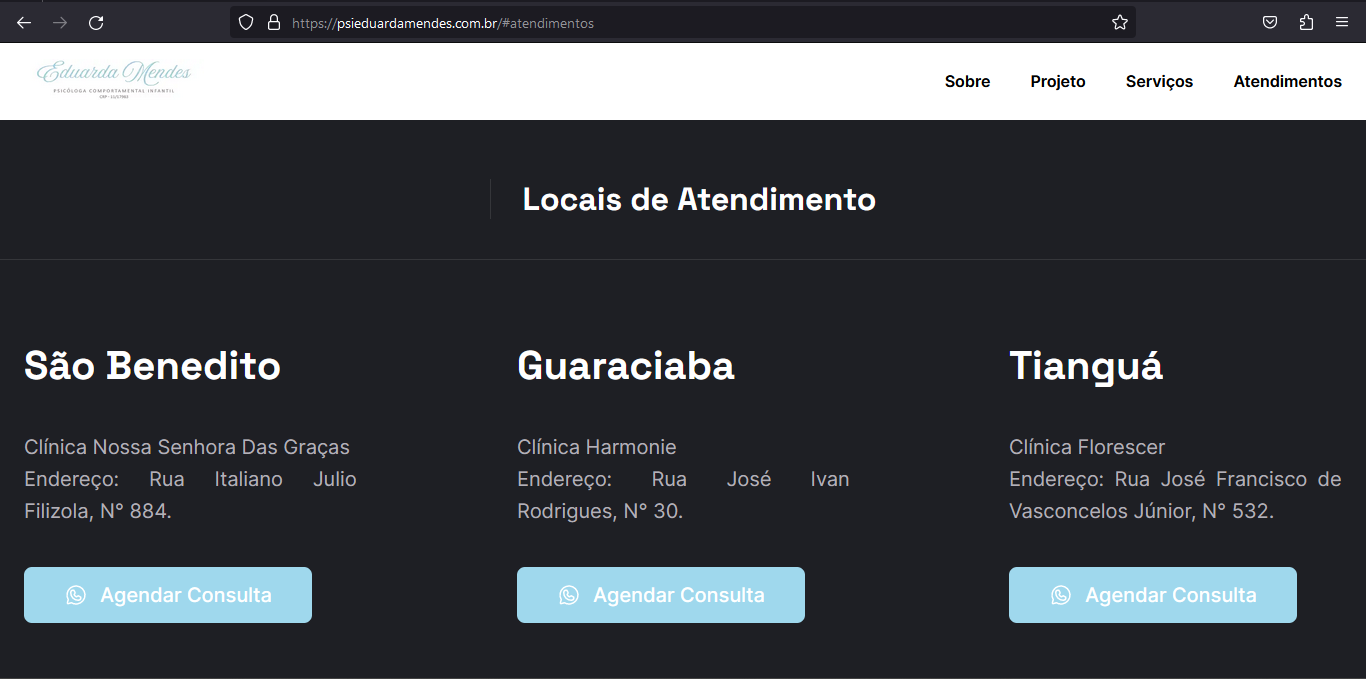Click the WhatsApp icon on Guaraciaba's button
The width and height of the screenshot is (1366, 679).
[x=570, y=594]
